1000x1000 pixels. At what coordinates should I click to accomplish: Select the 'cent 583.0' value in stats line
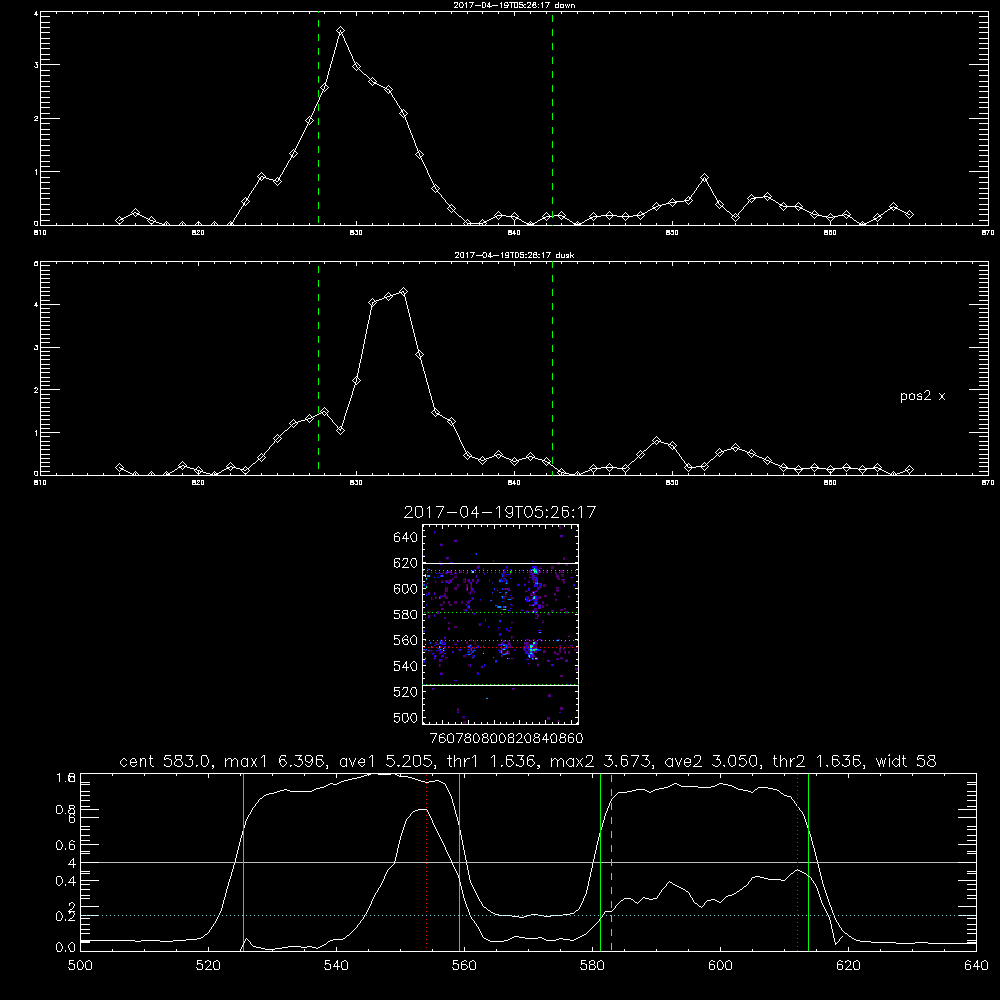click(166, 761)
